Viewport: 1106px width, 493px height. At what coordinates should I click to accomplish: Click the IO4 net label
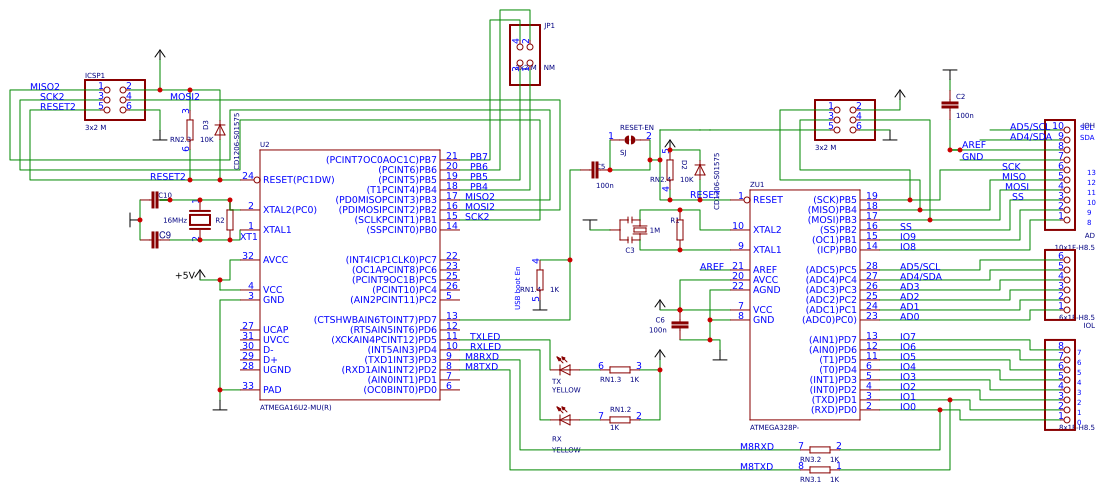908,366
